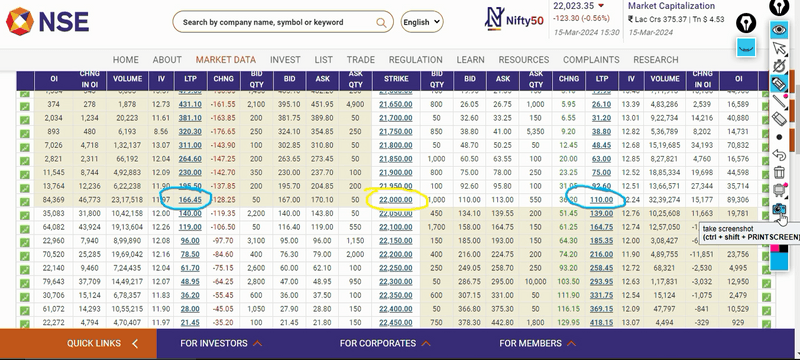Click the trash bin clear icon
Viewport: 800px width, 360px height.
click(x=779, y=172)
